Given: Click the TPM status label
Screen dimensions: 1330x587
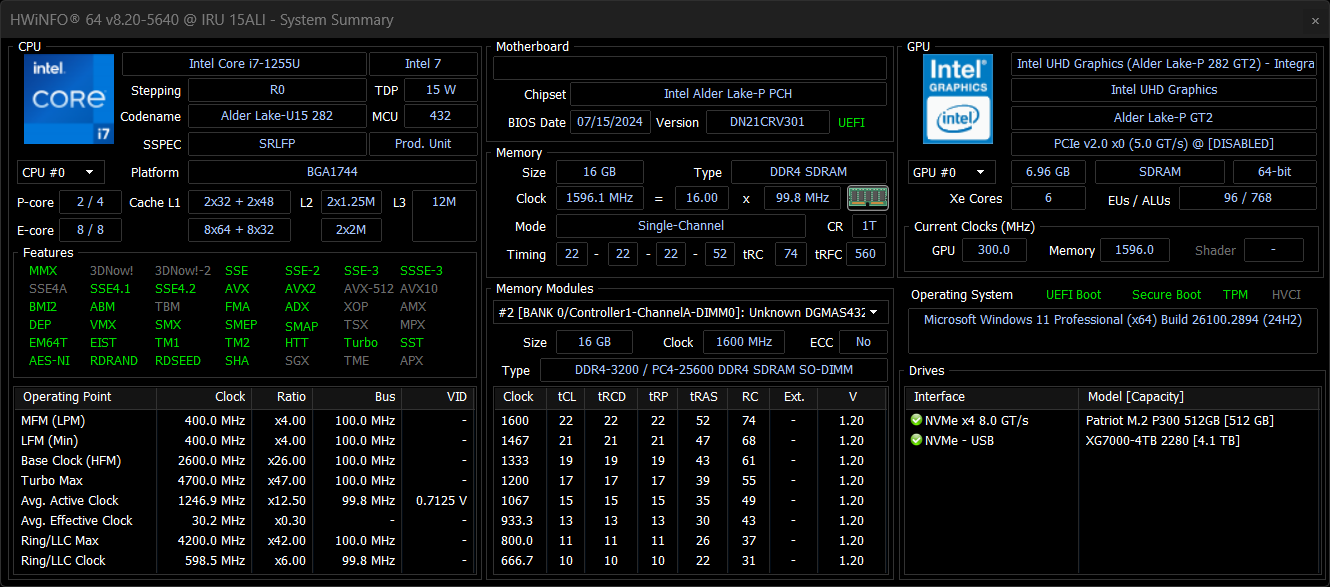Looking at the screenshot, I should (1235, 294).
